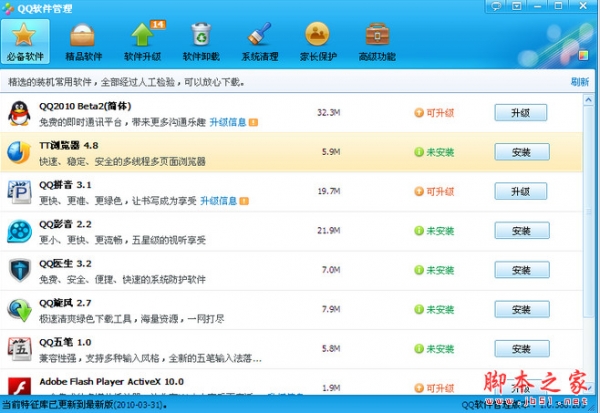Click the 7.0M size value

tap(331, 270)
